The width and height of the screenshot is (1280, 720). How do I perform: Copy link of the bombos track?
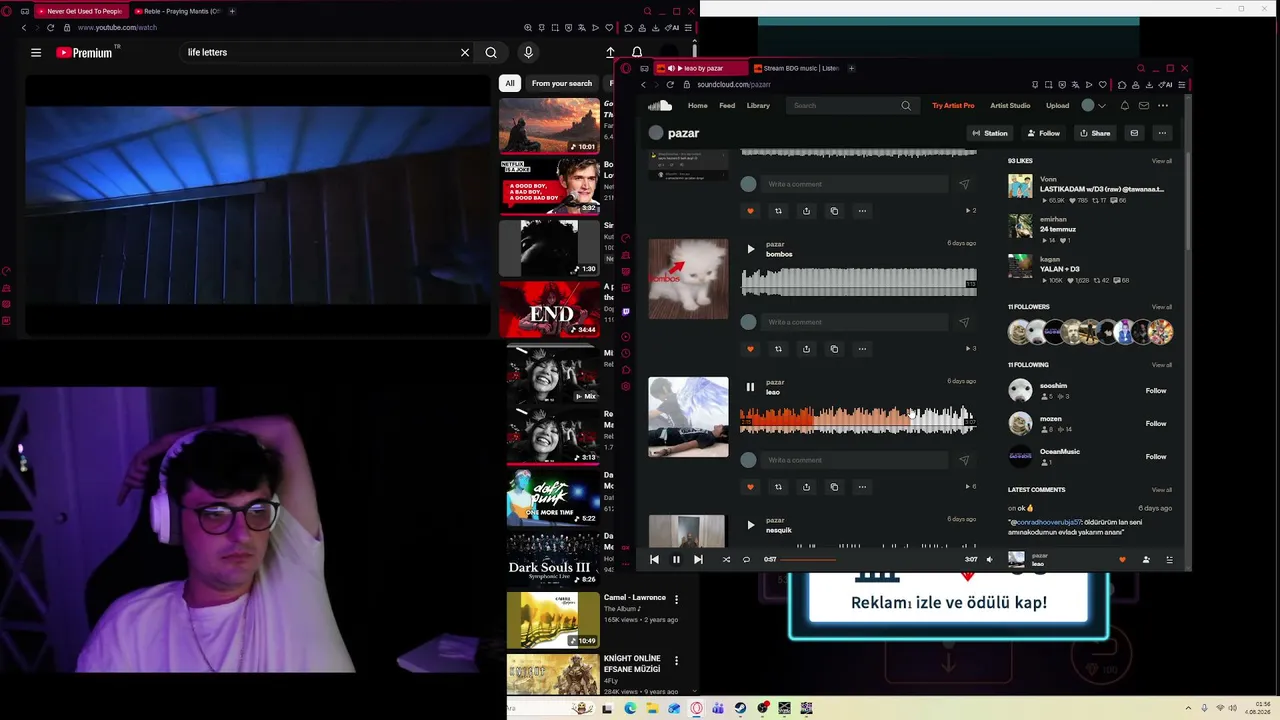point(834,349)
